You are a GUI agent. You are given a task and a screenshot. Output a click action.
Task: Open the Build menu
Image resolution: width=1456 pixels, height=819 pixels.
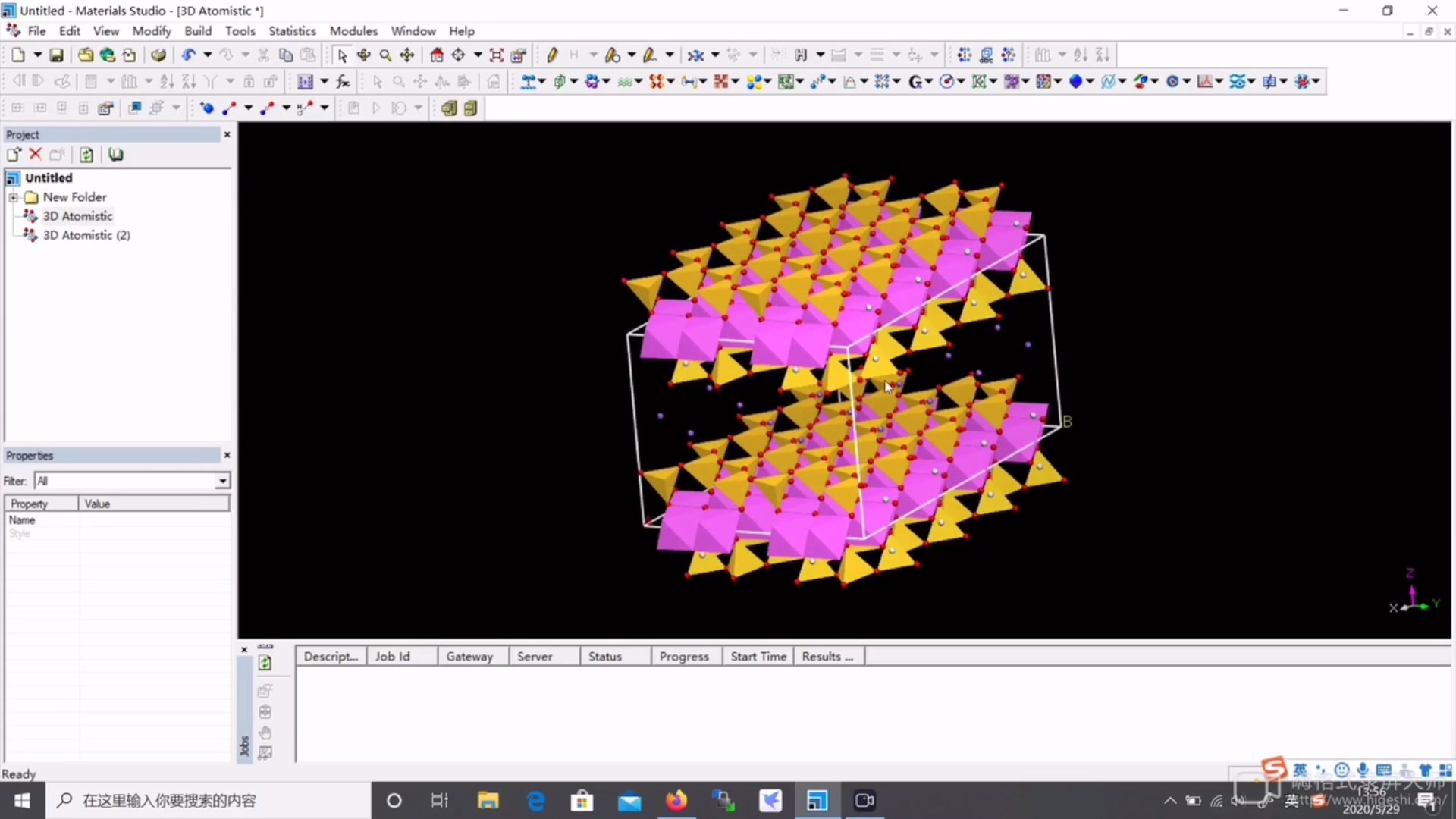pyautogui.click(x=198, y=31)
